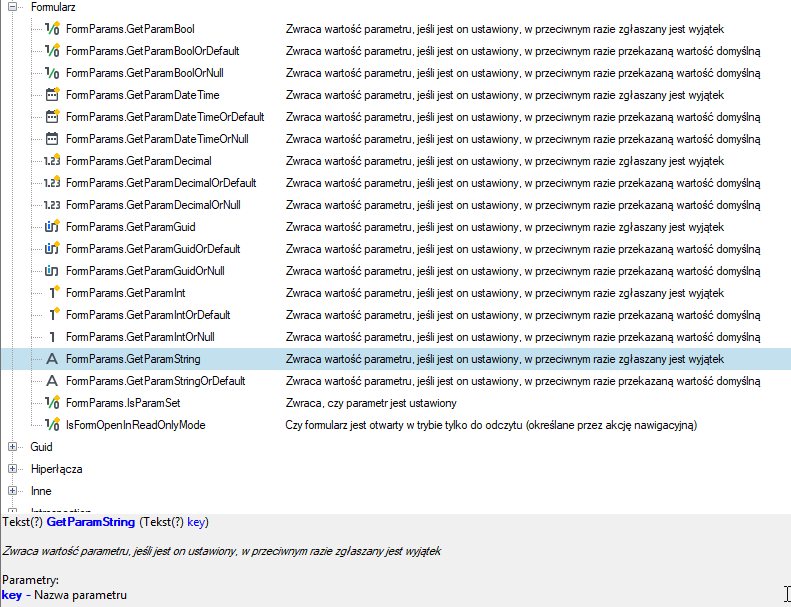This screenshot has height=607, width=791.
Task: Click the 'key' parameter in the signature line
Action: (196, 522)
